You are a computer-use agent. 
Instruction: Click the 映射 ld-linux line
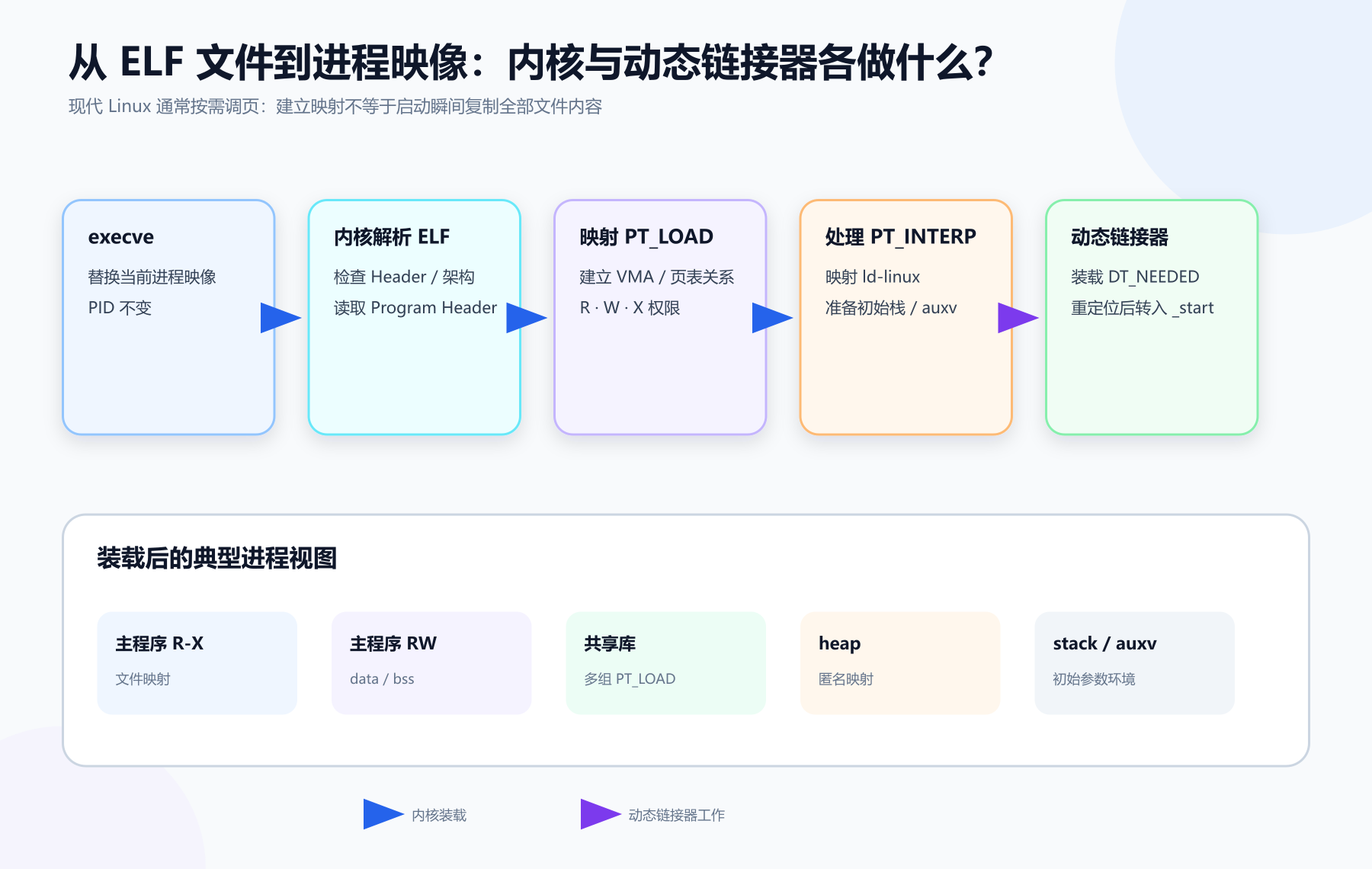pos(873,277)
